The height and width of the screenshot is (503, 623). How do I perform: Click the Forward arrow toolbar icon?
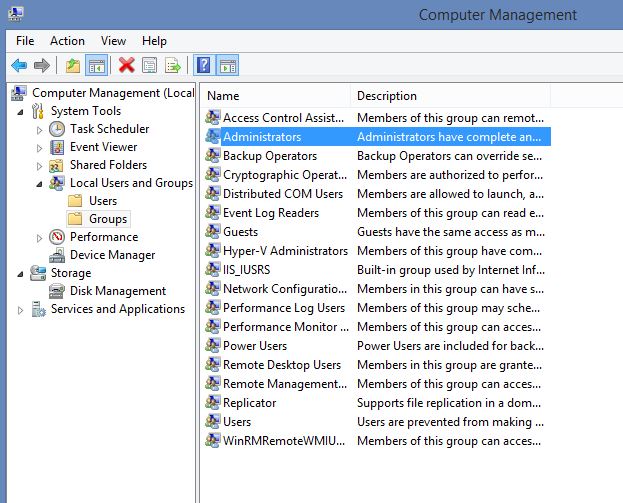tap(42, 65)
